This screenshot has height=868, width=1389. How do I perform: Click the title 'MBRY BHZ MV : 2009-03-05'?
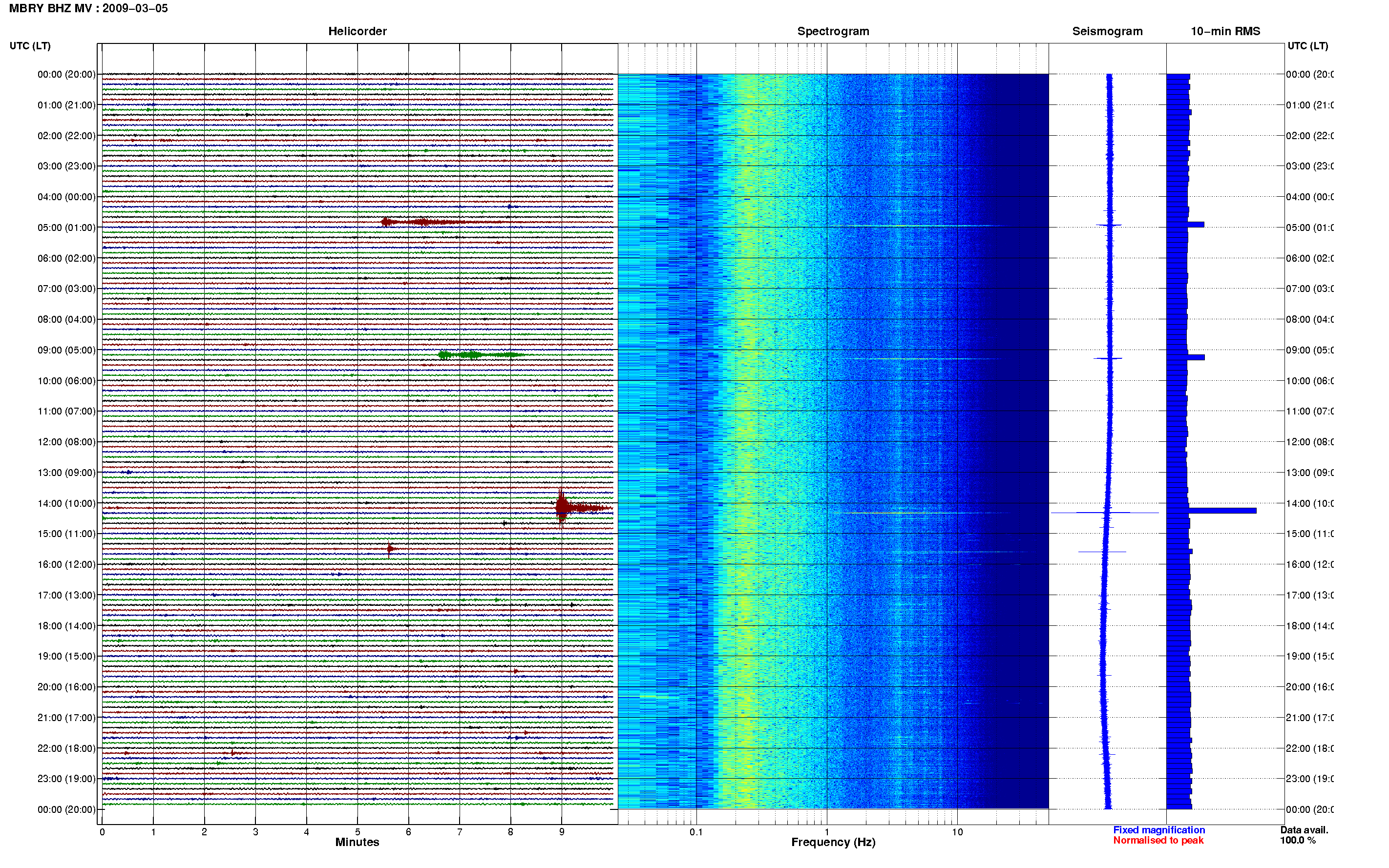click(x=88, y=9)
